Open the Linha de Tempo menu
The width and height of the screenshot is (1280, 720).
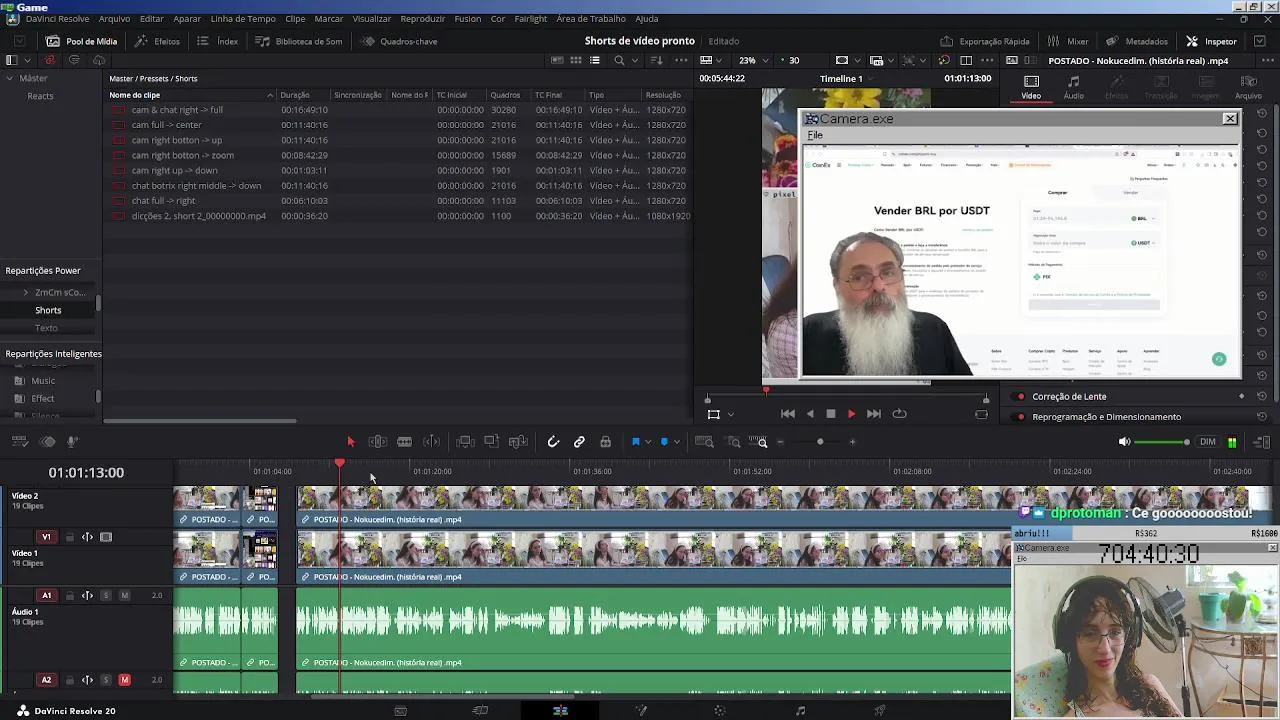point(243,19)
